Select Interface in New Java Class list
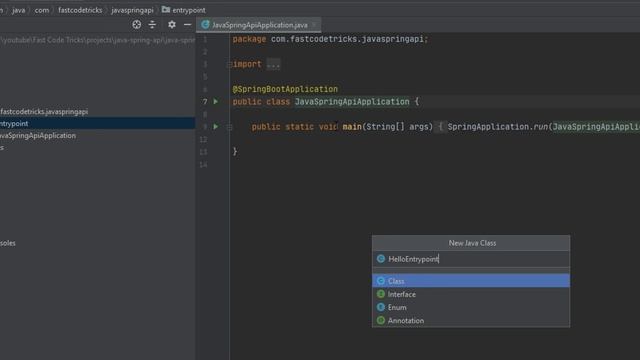 click(471, 294)
